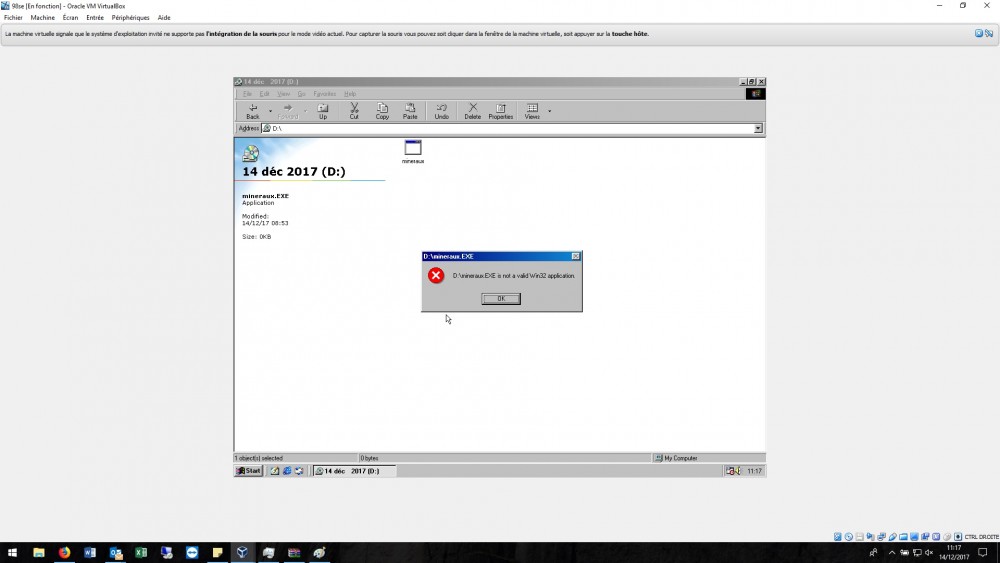
Task: Open the address bar dropdown list
Action: 758,128
